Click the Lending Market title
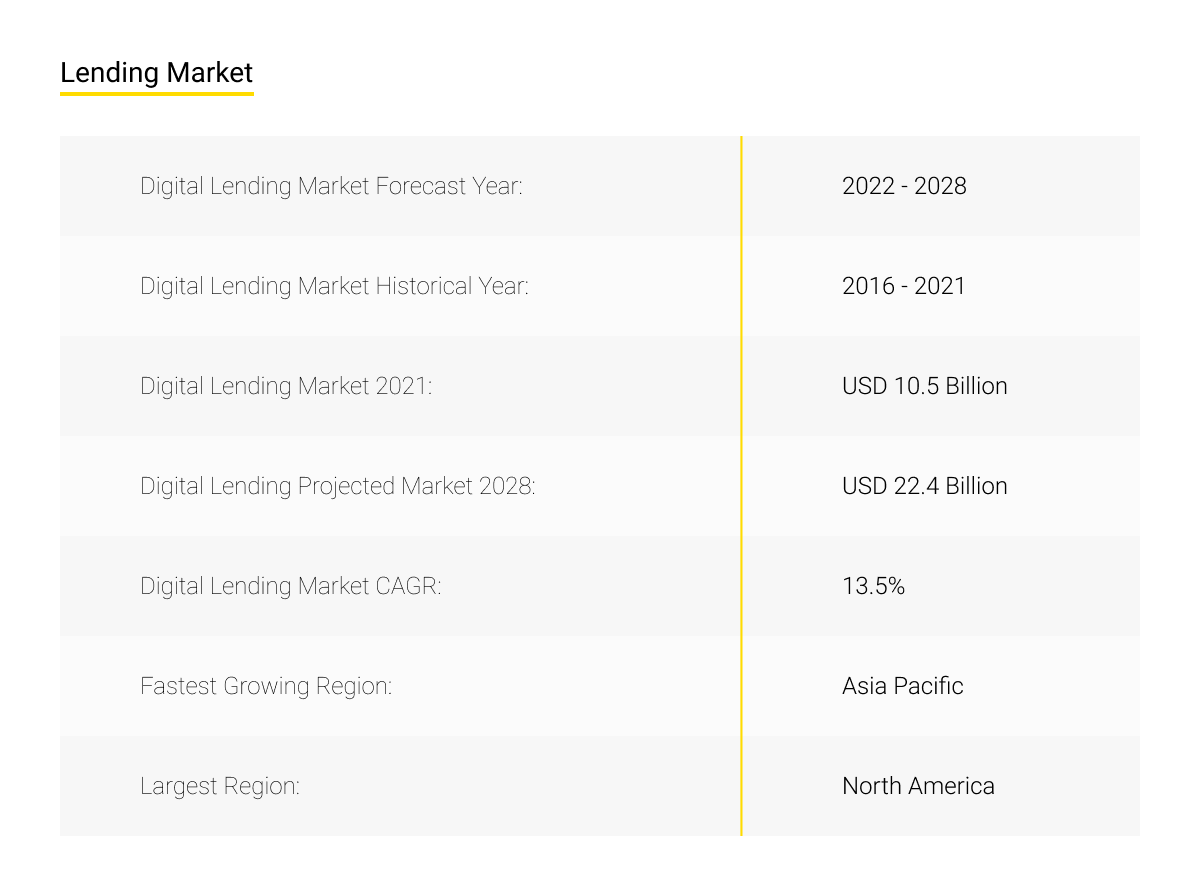Image resolution: width=1200 pixels, height=892 pixels. click(x=156, y=72)
